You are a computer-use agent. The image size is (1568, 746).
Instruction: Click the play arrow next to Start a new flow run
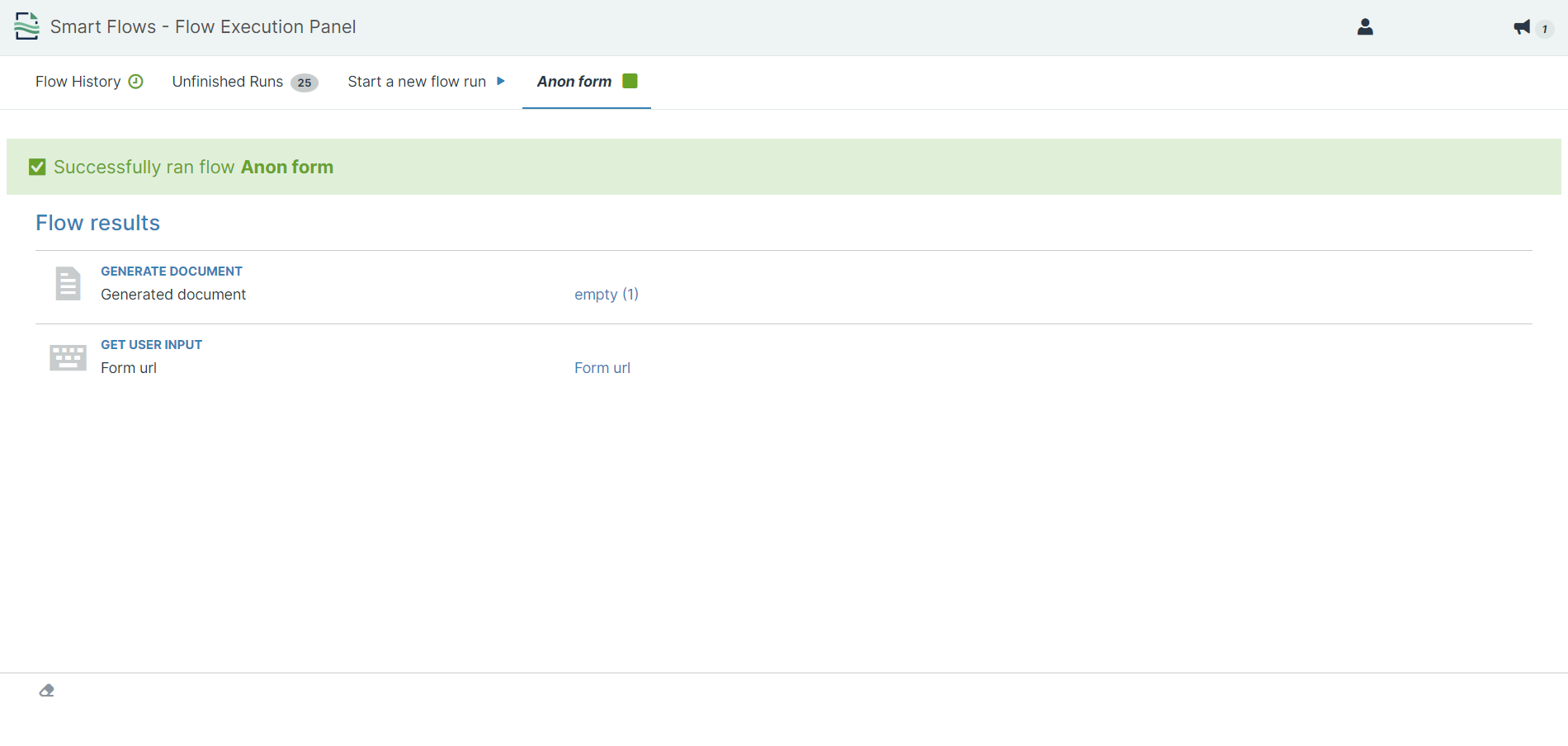click(x=500, y=82)
